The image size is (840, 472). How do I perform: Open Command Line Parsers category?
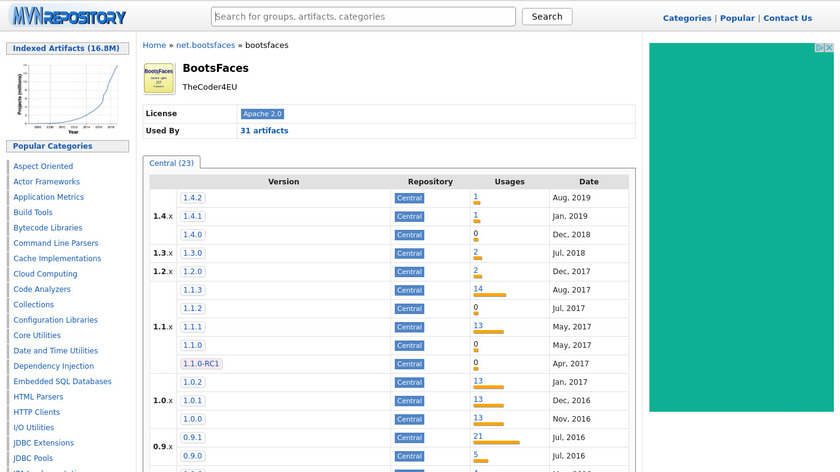click(x=56, y=243)
